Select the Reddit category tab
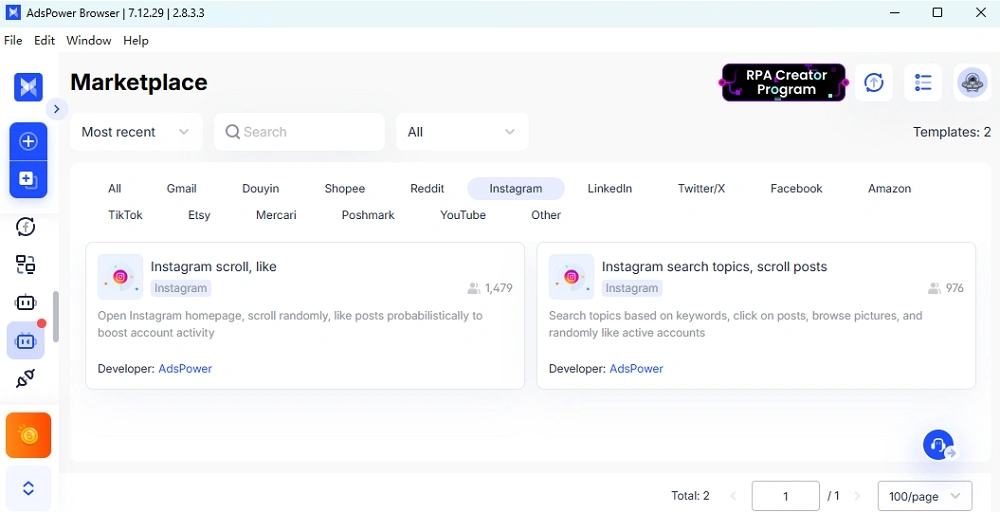The width and height of the screenshot is (1000, 512). [427, 189]
